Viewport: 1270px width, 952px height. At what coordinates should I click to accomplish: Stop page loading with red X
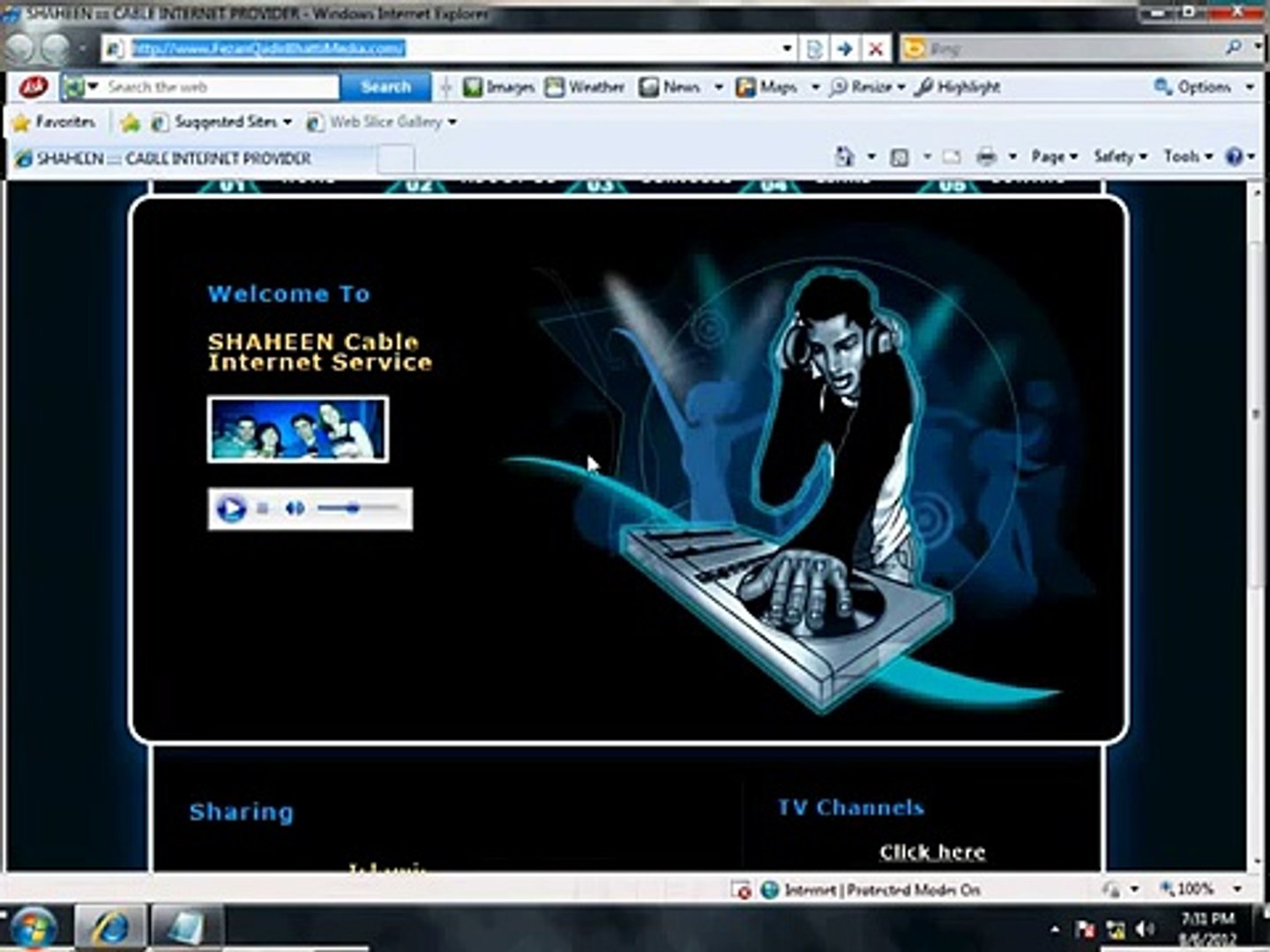click(875, 48)
